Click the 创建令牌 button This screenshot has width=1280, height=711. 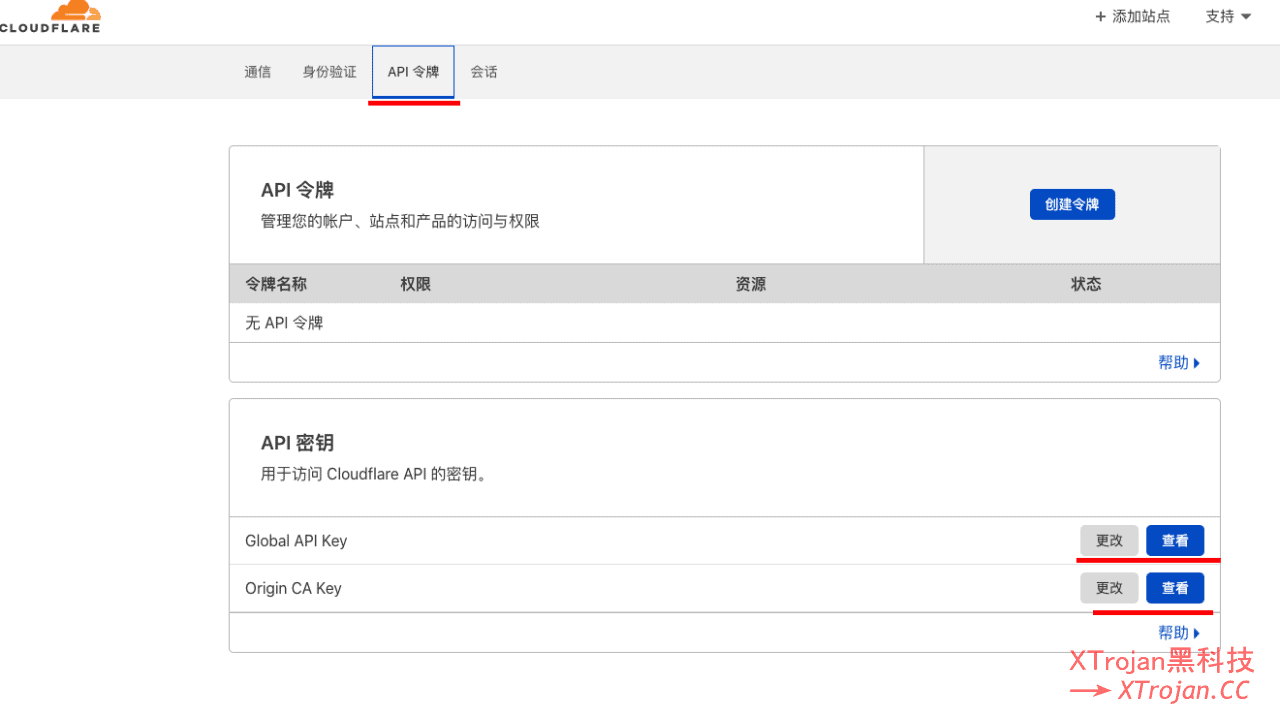tap(1072, 204)
